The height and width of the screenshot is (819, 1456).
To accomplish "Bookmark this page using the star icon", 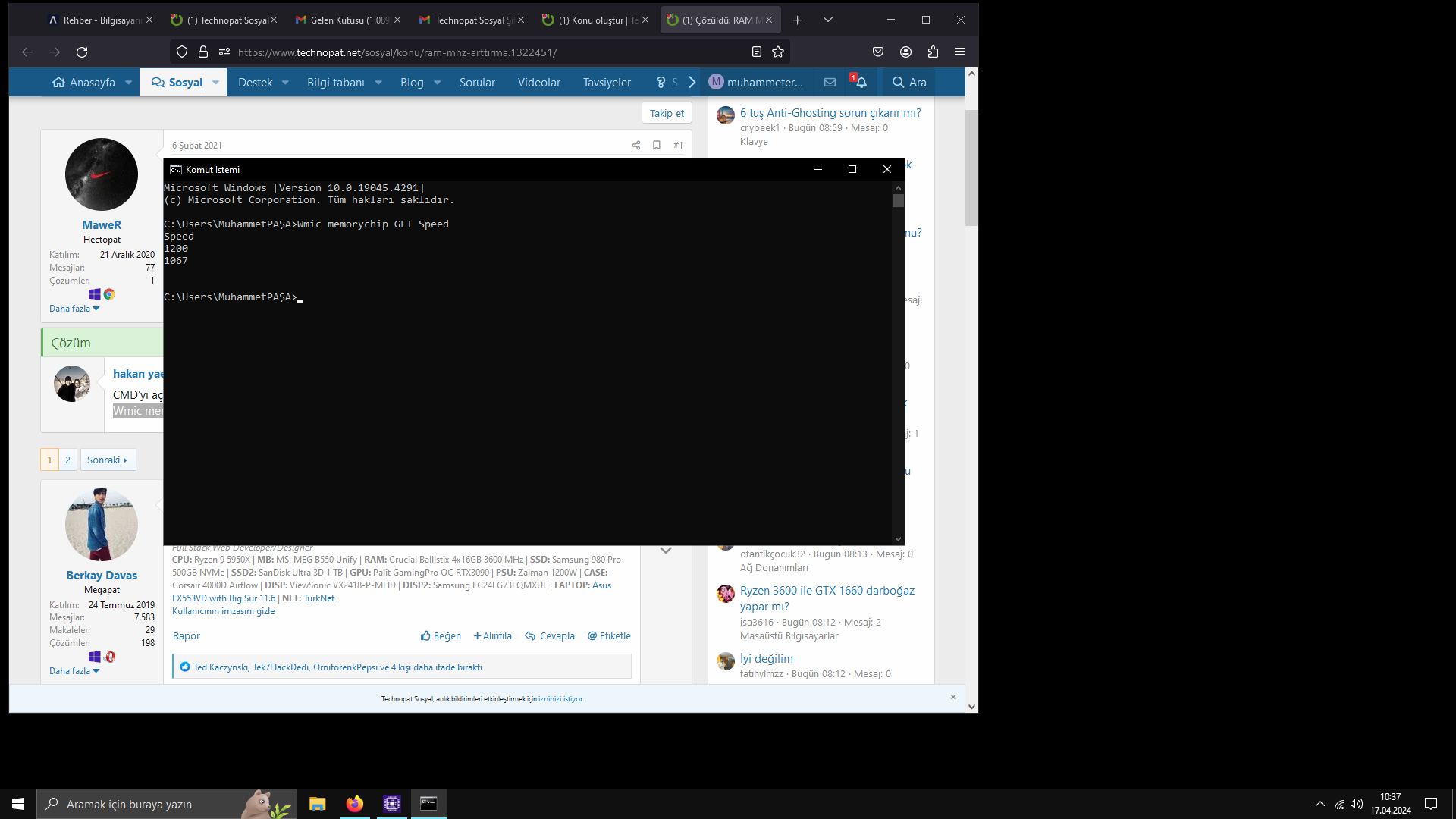I will click(778, 52).
